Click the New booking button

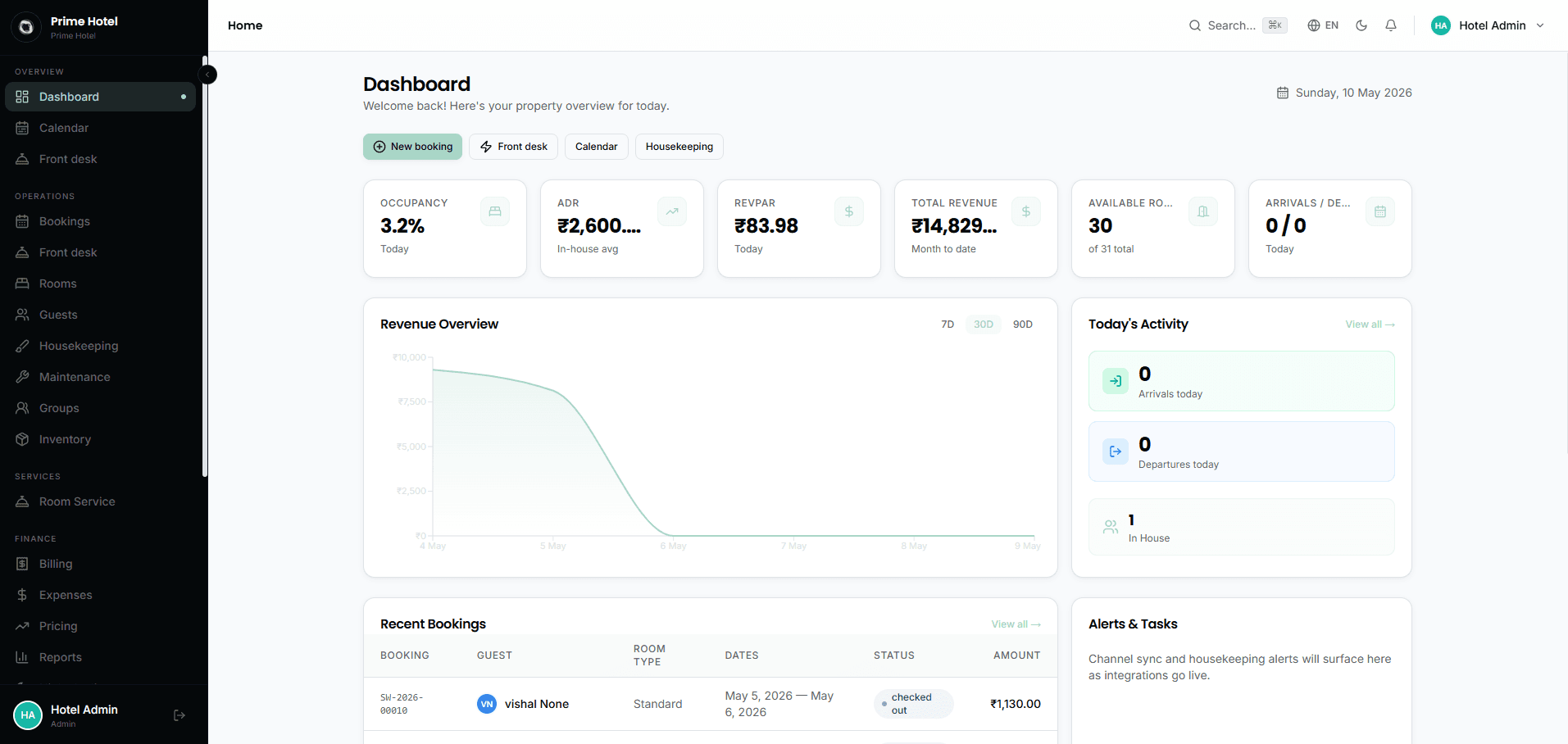point(413,147)
